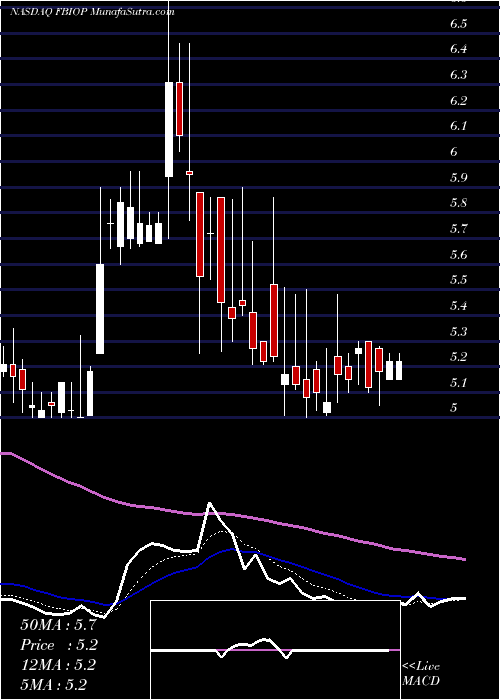Click the Price : 5.2 readout
Screen dimensions: 500x700
pyautogui.click(x=59, y=645)
